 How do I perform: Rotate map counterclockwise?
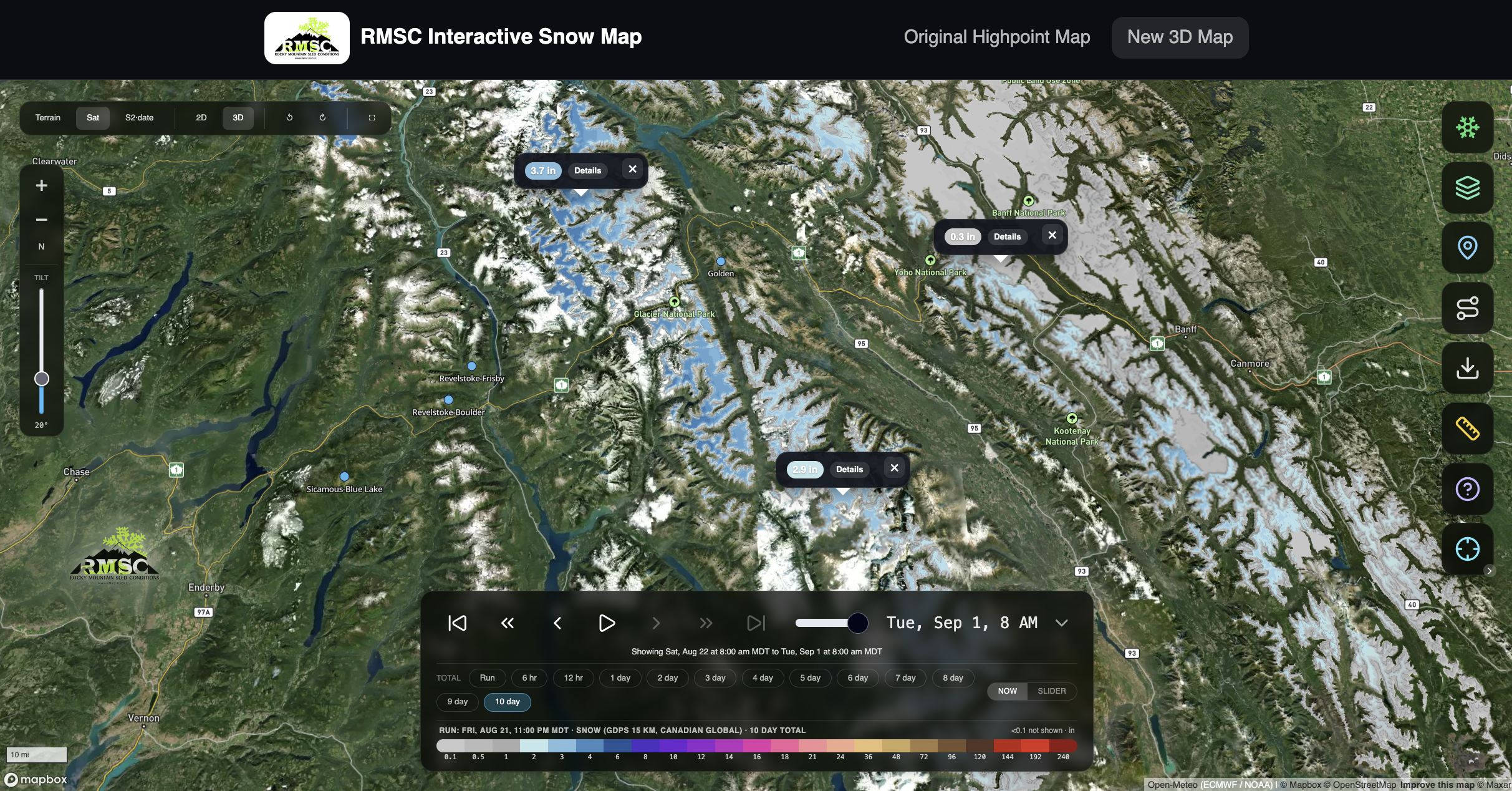(289, 117)
